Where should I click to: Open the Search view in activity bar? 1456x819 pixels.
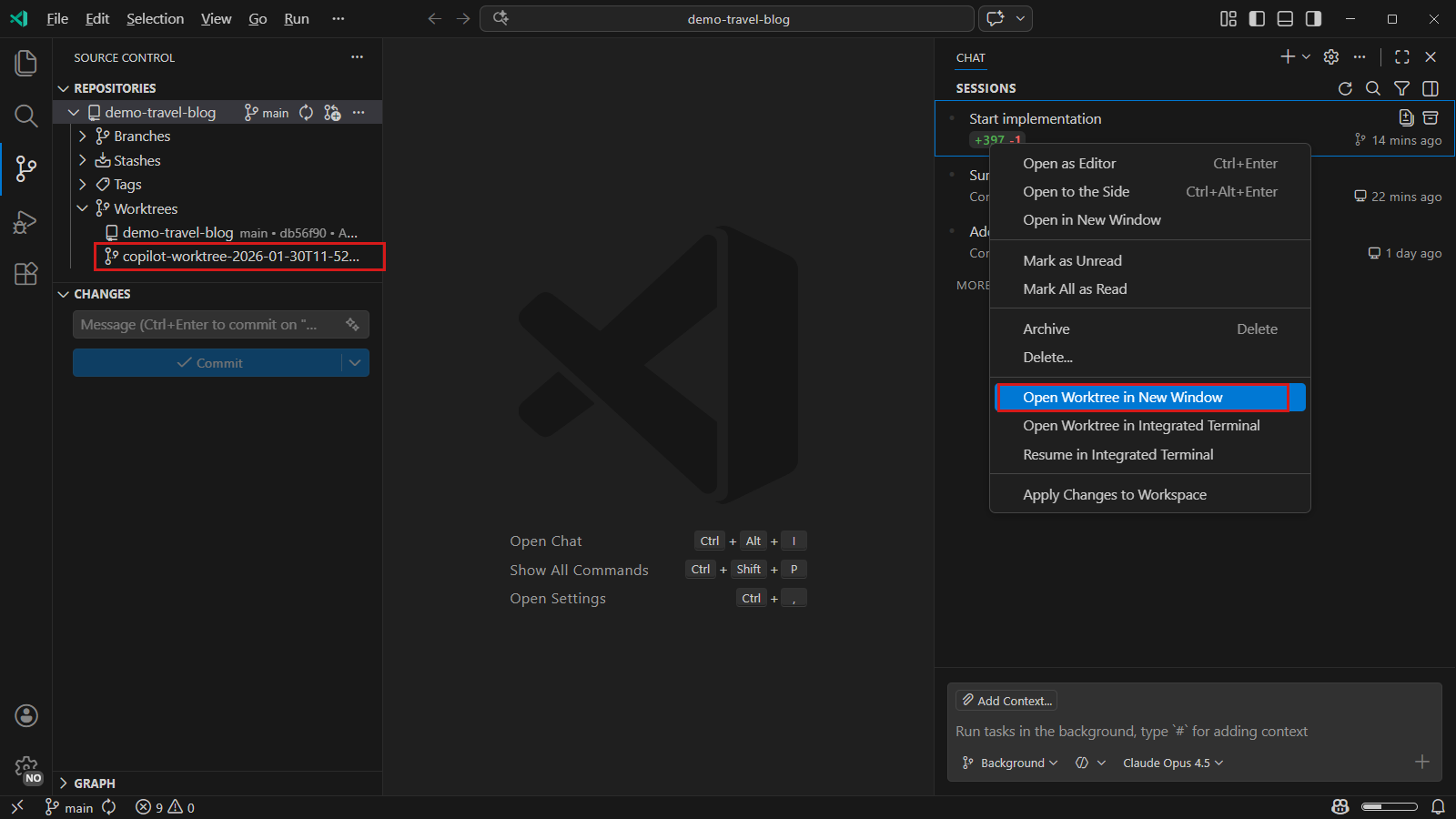click(x=25, y=116)
